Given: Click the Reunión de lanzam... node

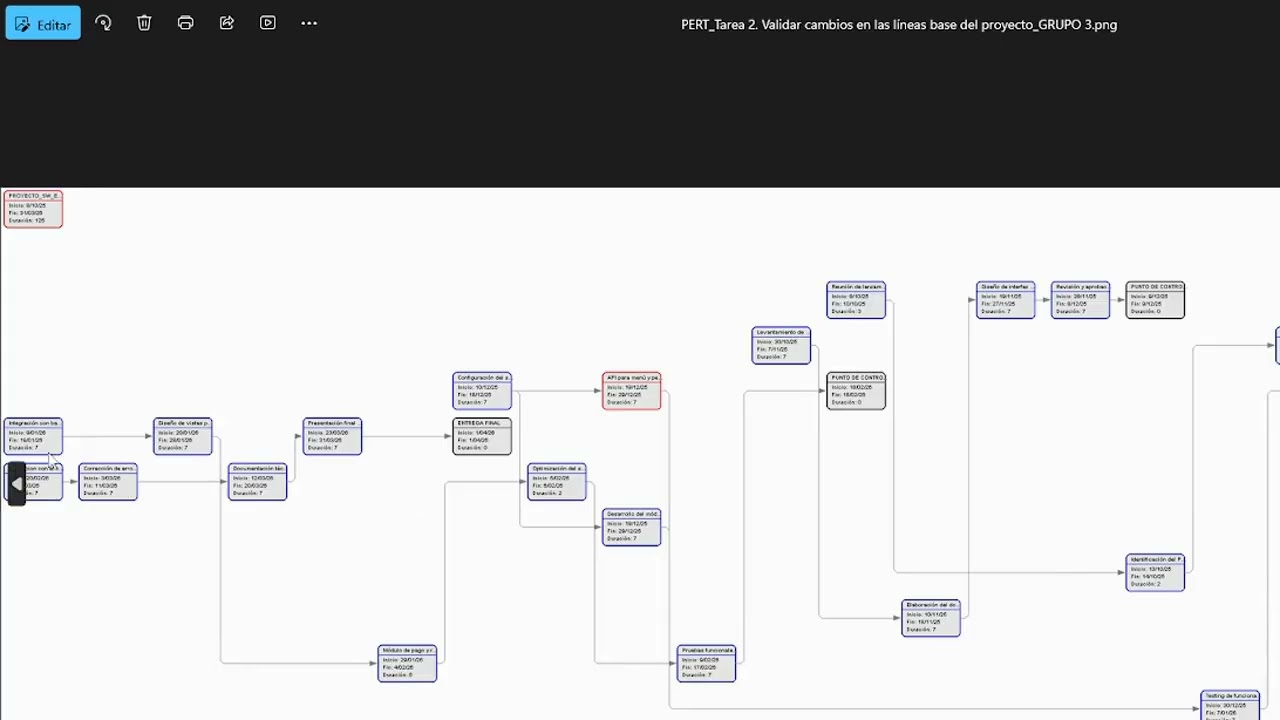Looking at the screenshot, I should click(x=856, y=300).
